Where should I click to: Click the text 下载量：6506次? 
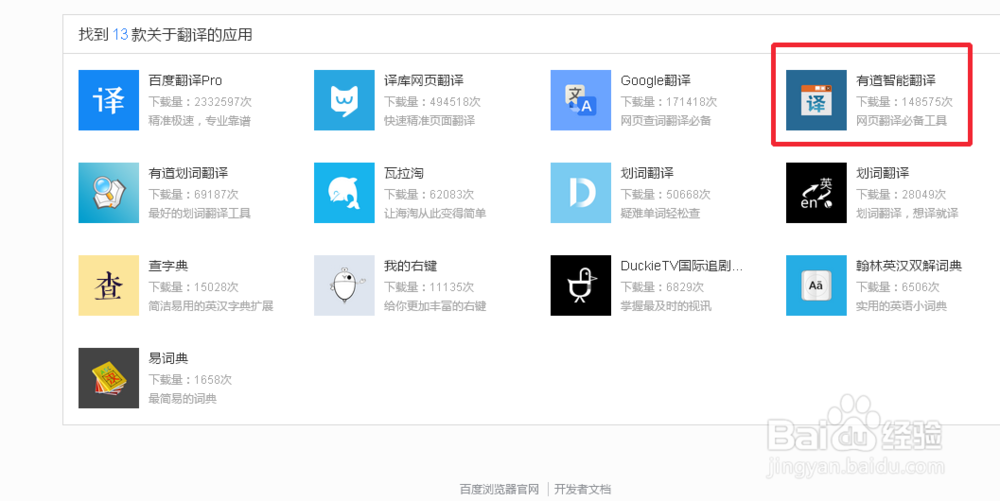pos(897,287)
